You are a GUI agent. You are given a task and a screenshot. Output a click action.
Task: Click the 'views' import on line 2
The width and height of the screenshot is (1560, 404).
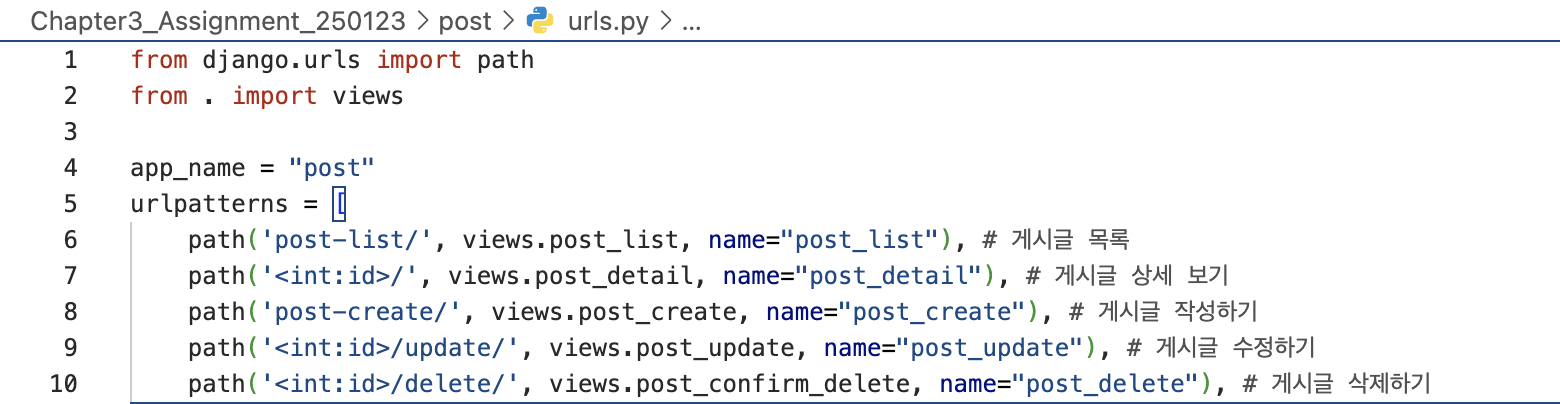coord(368,96)
